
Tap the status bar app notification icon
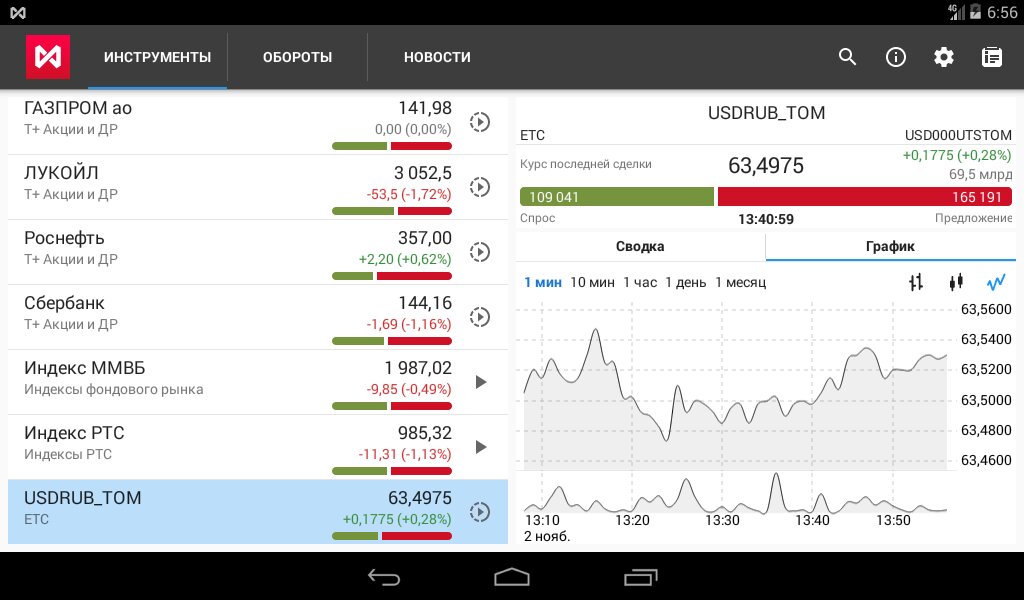pyautogui.click(x=18, y=12)
